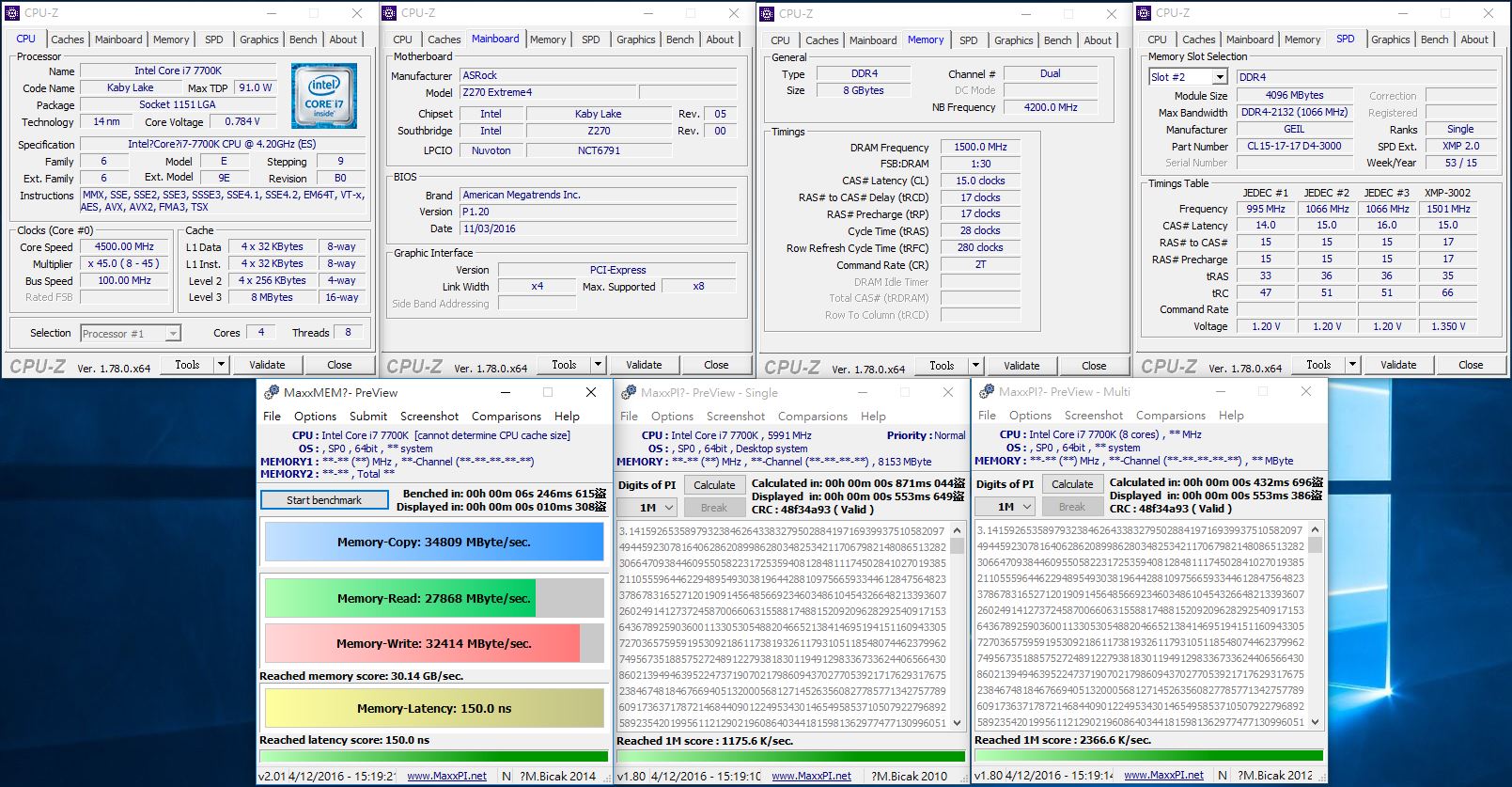Click MaxxPI Multi window title icon
Screen dimensions: 1512x787
point(987,391)
